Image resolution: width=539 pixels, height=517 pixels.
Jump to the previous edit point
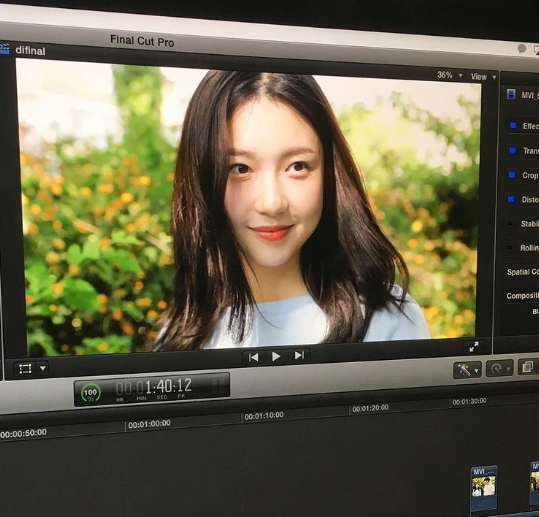254,358
